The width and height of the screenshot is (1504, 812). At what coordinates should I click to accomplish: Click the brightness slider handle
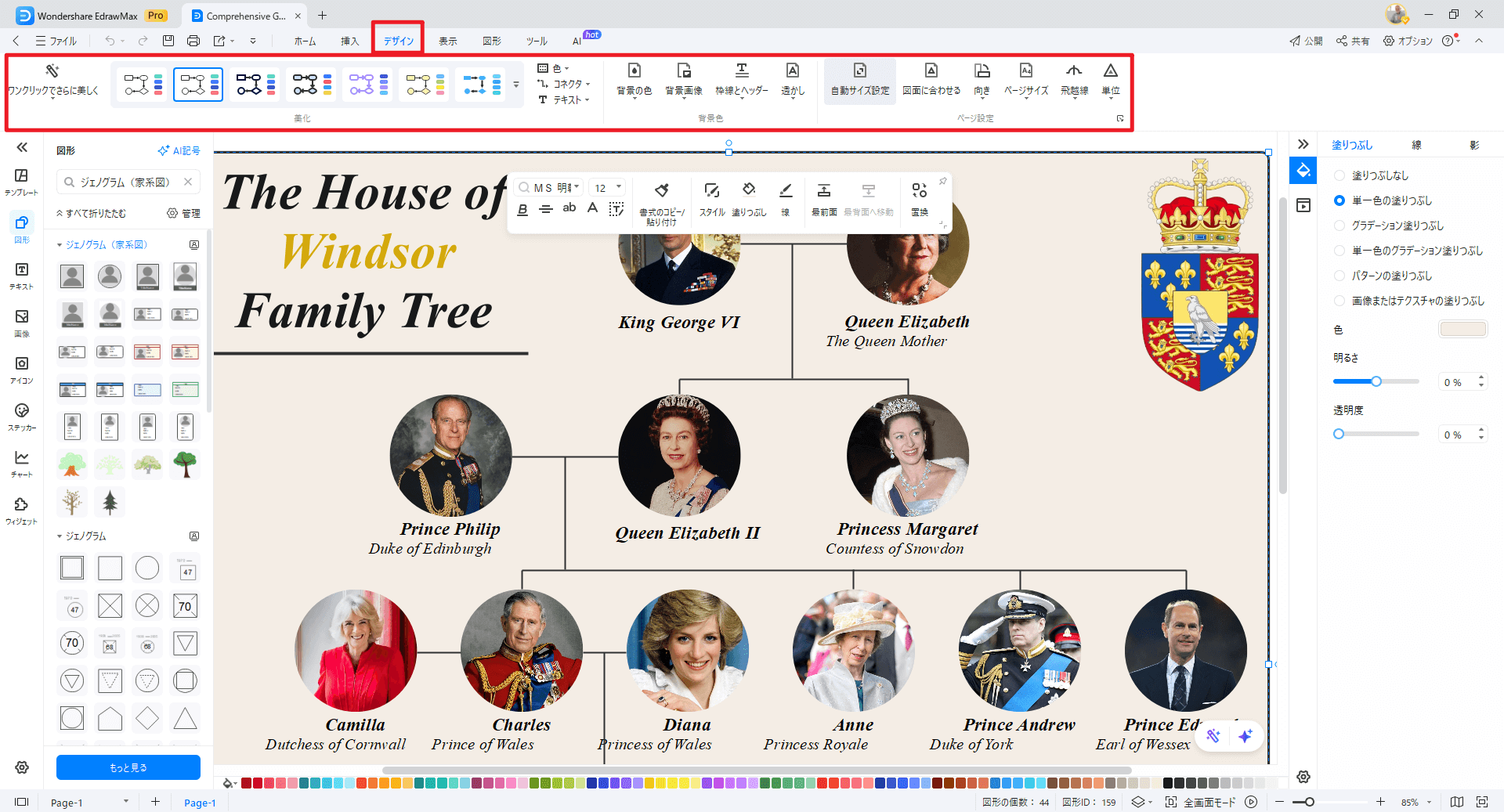click(x=1376, y=381)
